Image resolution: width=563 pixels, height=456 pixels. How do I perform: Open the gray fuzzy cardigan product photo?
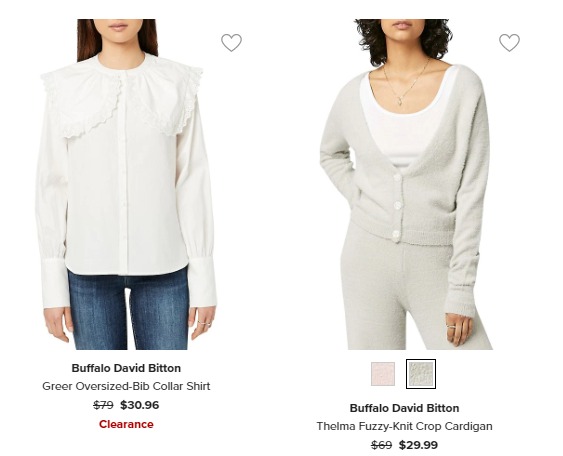click(x=405, y=184)
